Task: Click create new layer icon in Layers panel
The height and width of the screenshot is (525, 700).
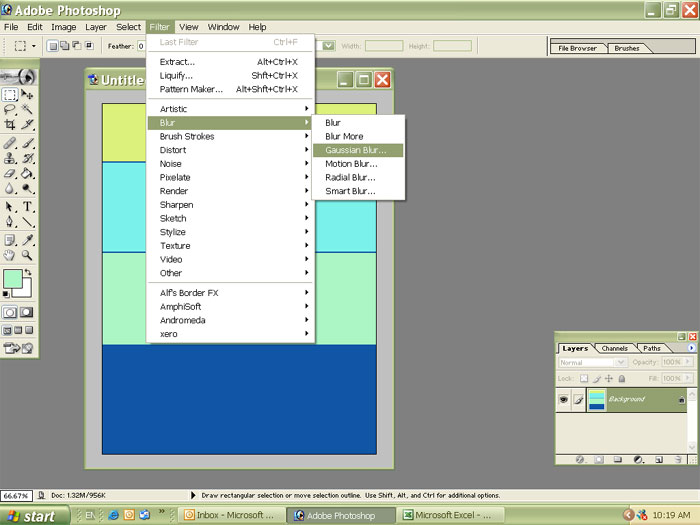Action: (x=659, y=459)
